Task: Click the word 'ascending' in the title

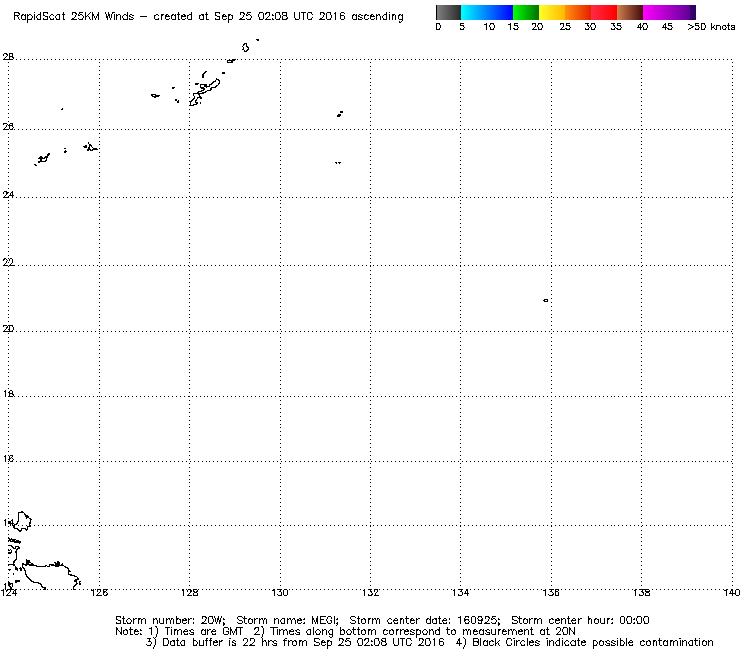Action: (377, 17)
